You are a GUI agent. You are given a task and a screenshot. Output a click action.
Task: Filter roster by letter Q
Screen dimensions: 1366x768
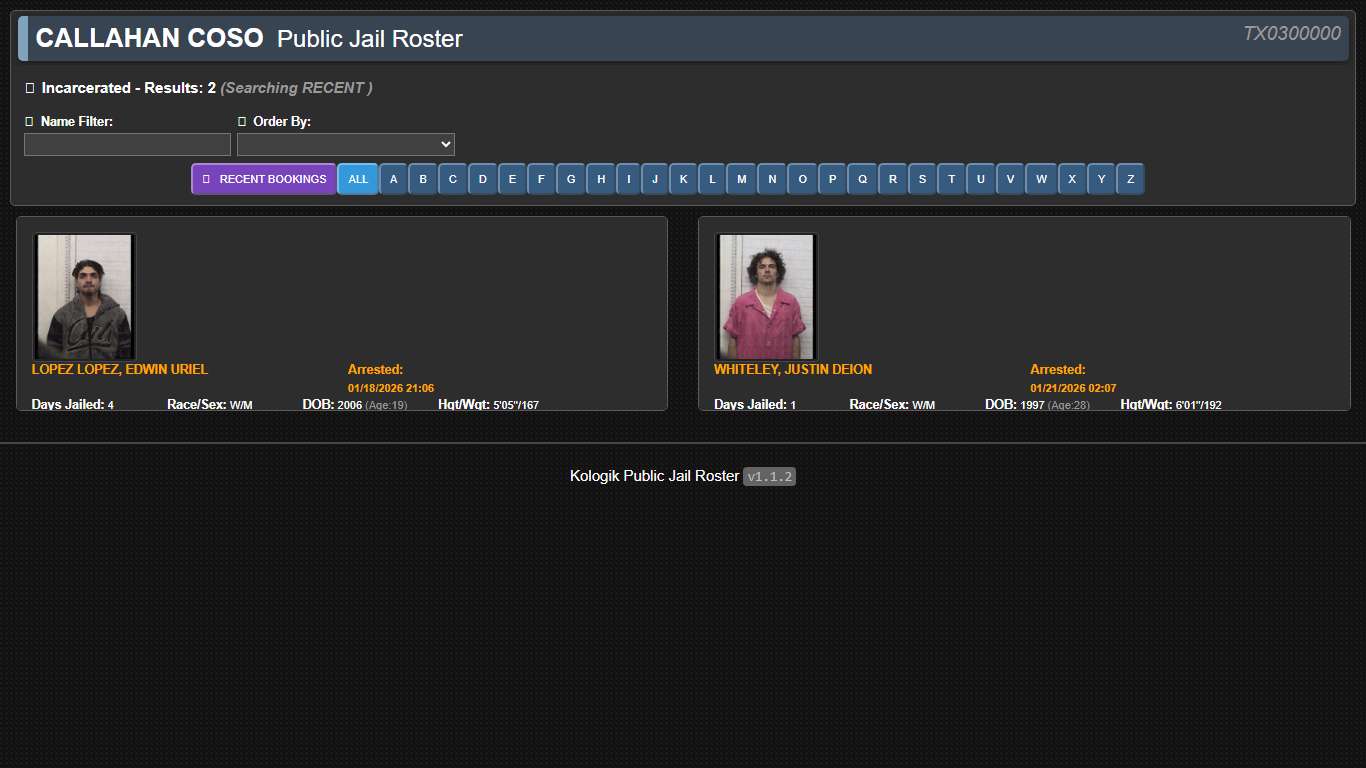pos(862,178)
